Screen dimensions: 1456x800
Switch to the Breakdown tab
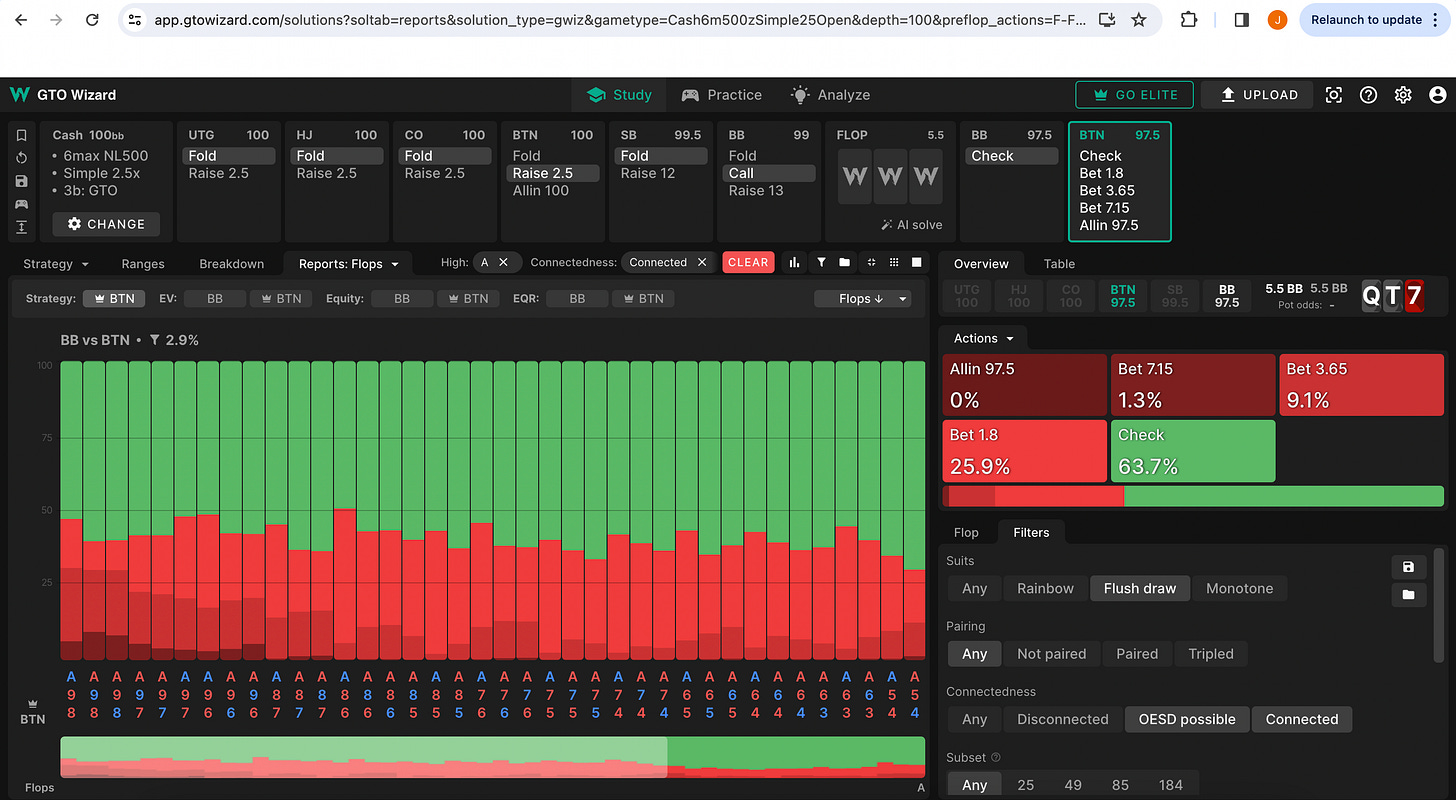pyautogui.click(x=232, y=264)
